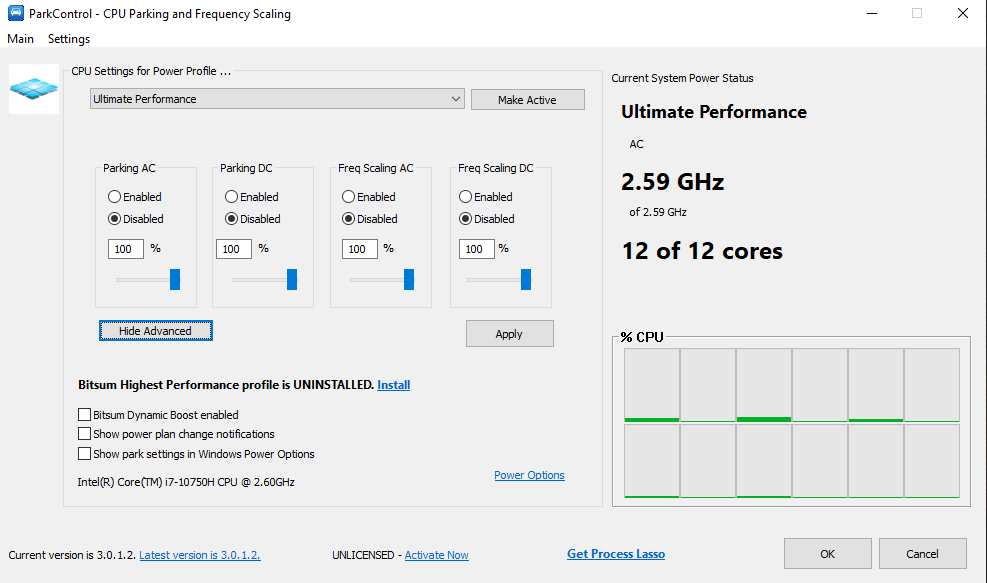Minimize the ParkControl window
The width and height of the screenshot is (987, 583).
click(x=872, y=13)
